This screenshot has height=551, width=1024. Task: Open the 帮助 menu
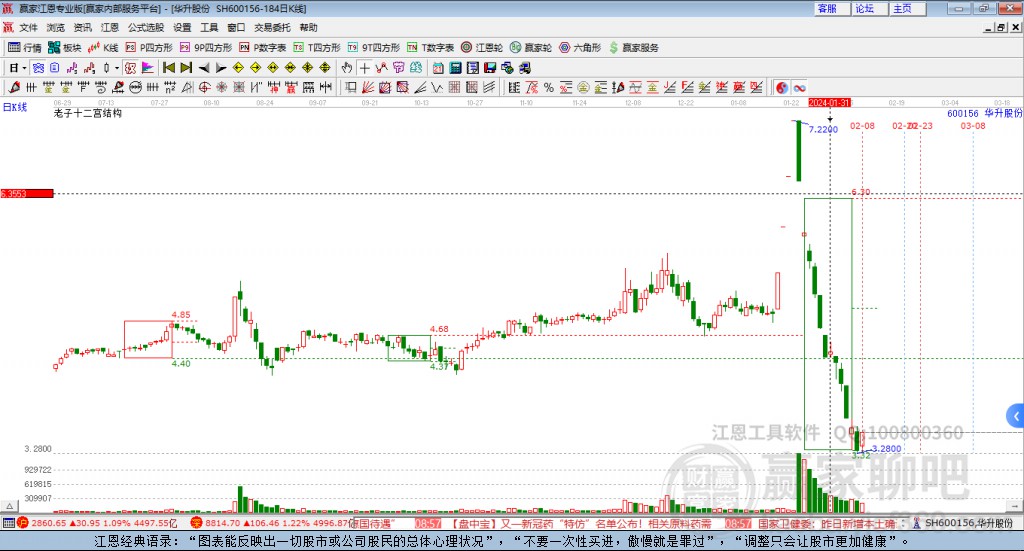click(308, 27)
